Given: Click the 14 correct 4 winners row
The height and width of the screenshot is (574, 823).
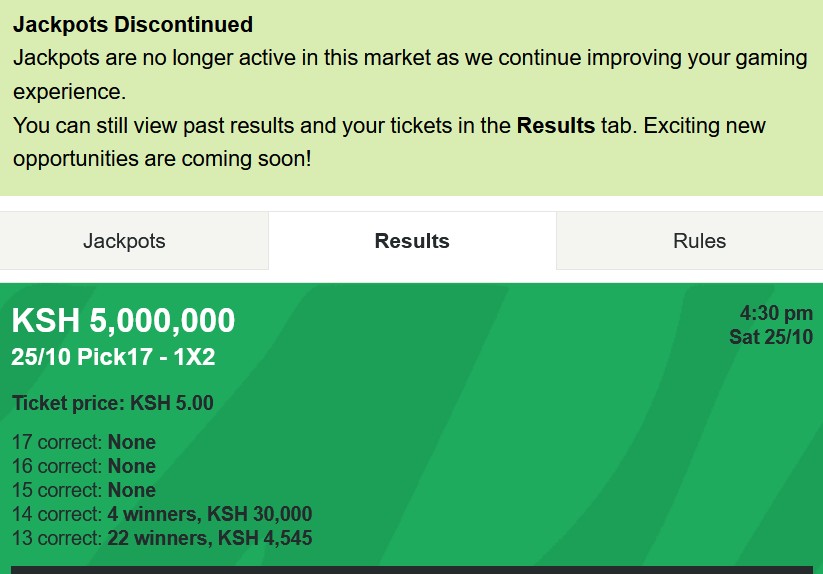Looking at the screenshot, I should [x=162, y=514].
